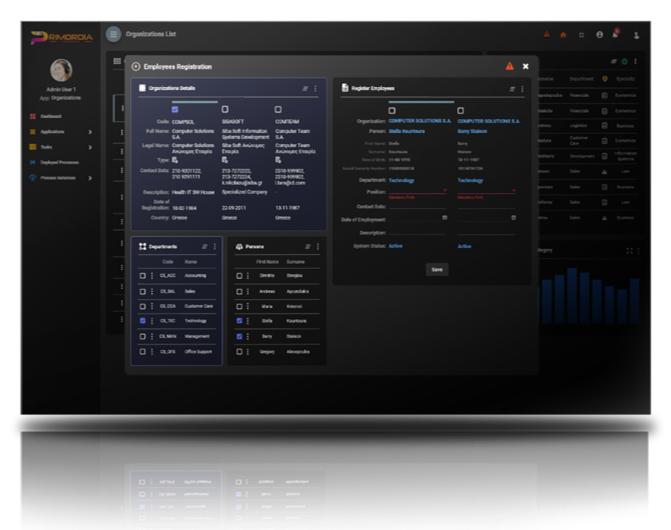Image resolution: width=671 pixels, height=530 pixels.
Task: Click the home icon in top bar
Action: [x=563, y=35]
